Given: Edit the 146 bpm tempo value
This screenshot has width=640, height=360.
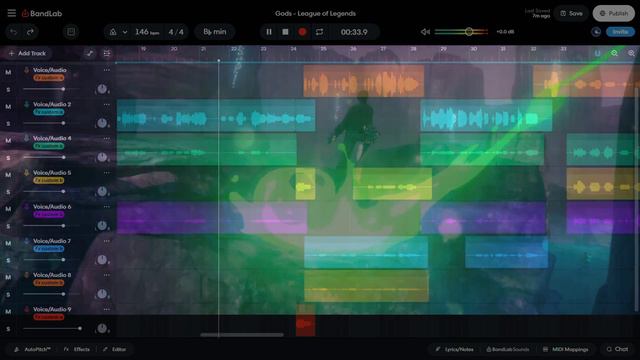Looking at the screenshot, I should tap(147, 32).
